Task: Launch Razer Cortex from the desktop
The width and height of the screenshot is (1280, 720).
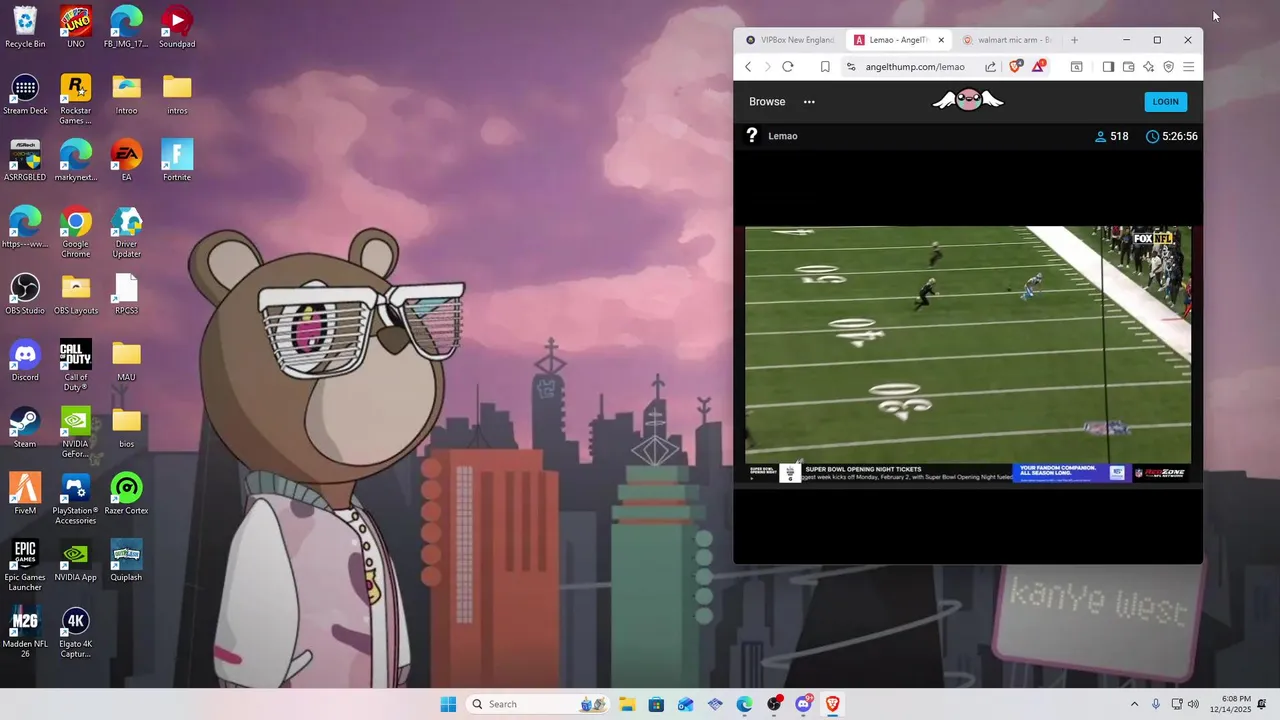Action: point(126,493)
